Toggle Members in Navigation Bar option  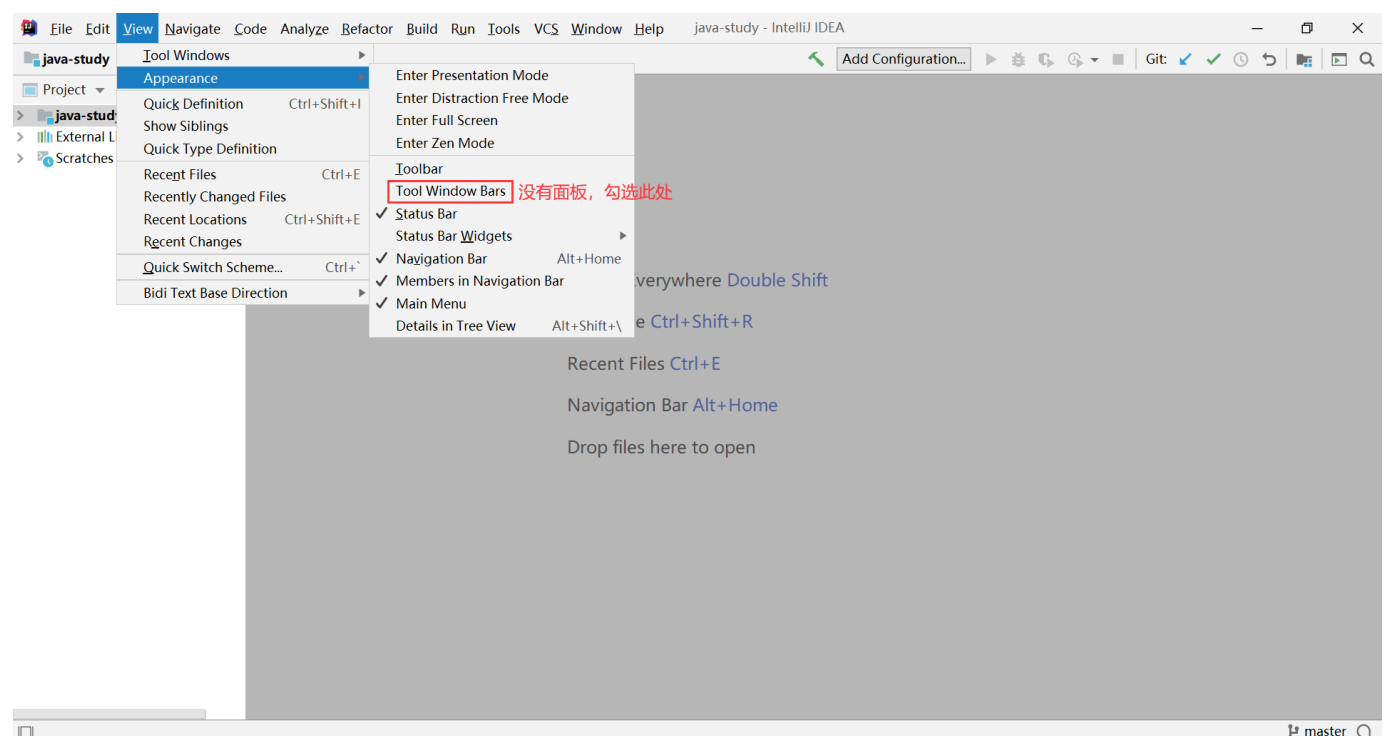tap(502, 281)
